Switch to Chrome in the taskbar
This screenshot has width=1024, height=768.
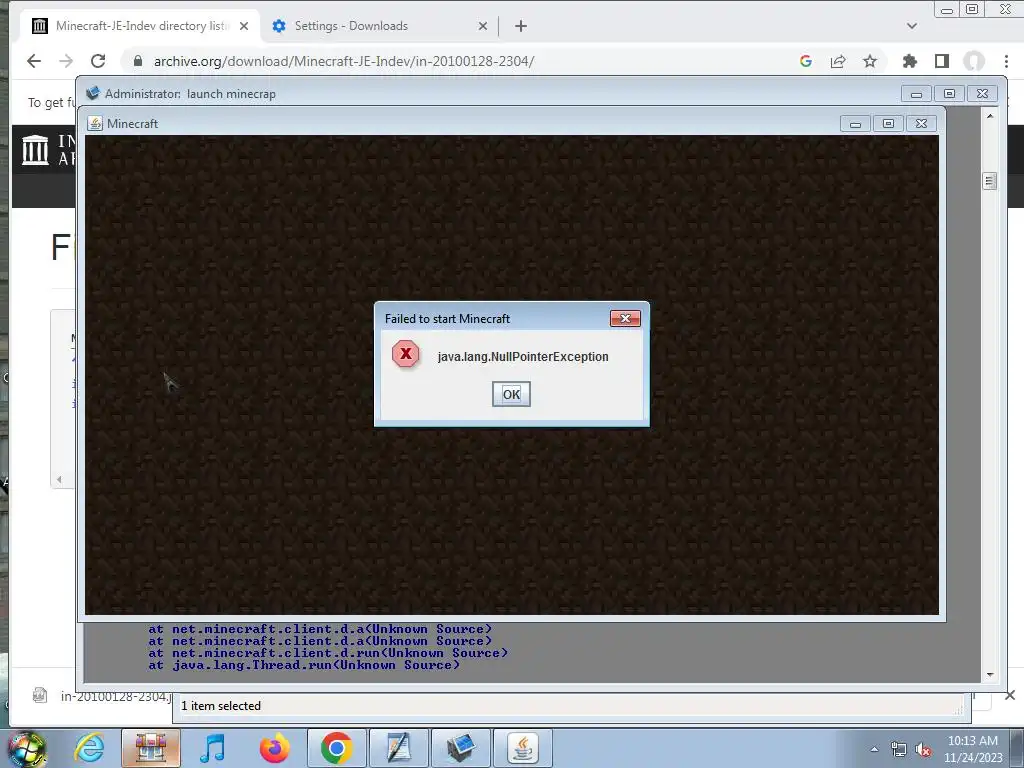[336, 748]
